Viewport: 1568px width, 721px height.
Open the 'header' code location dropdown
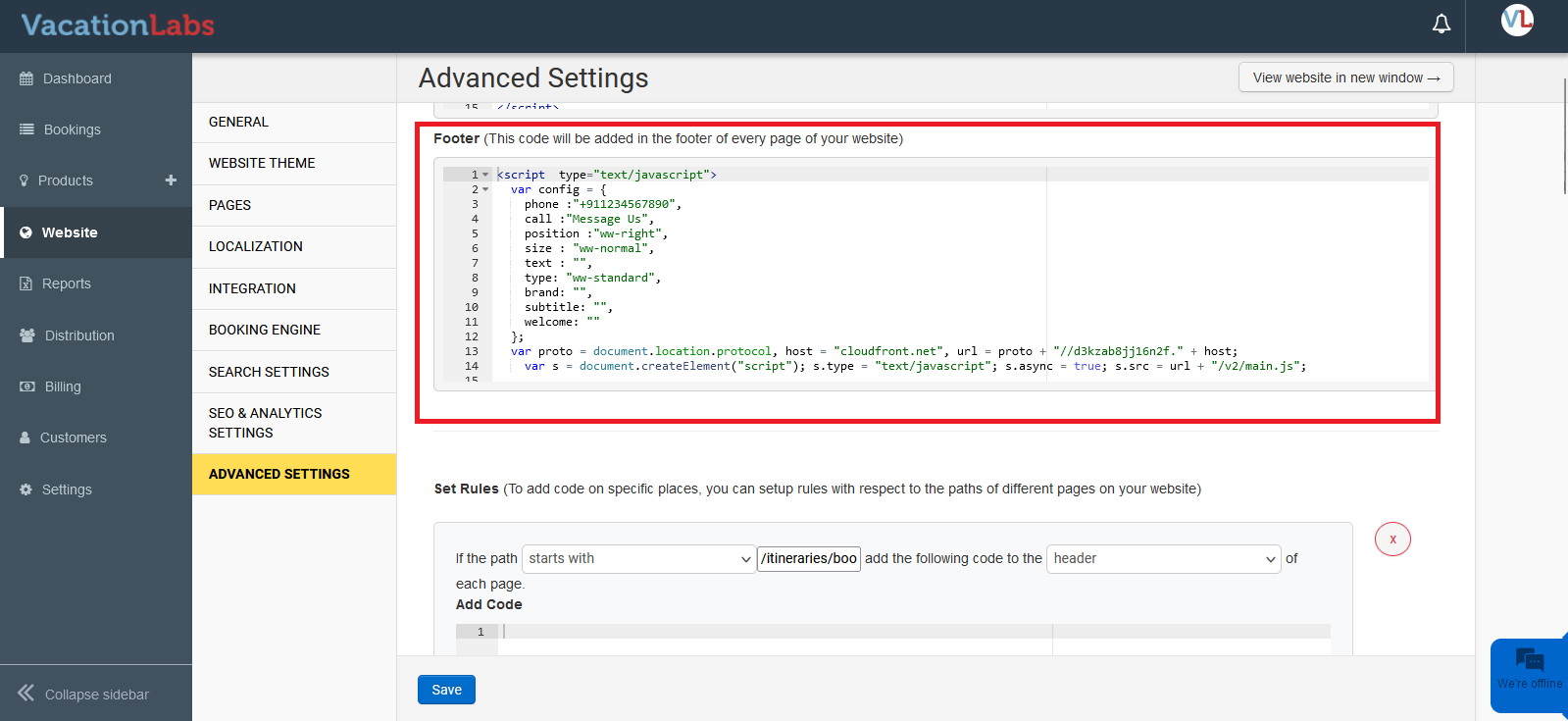(x=1163, y=559)
